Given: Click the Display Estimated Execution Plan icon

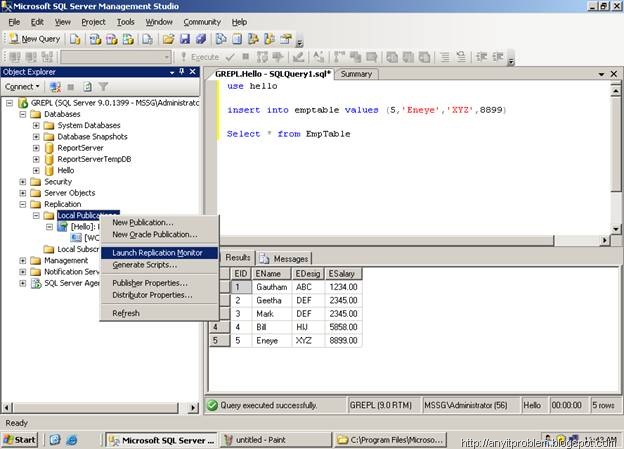Looking at the screenshot, I should (262, 57).
